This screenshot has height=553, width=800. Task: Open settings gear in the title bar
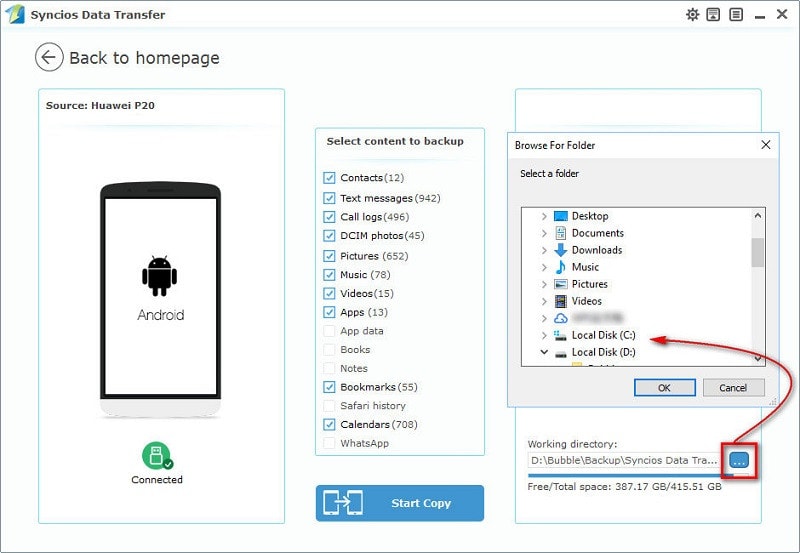[692, 14]
